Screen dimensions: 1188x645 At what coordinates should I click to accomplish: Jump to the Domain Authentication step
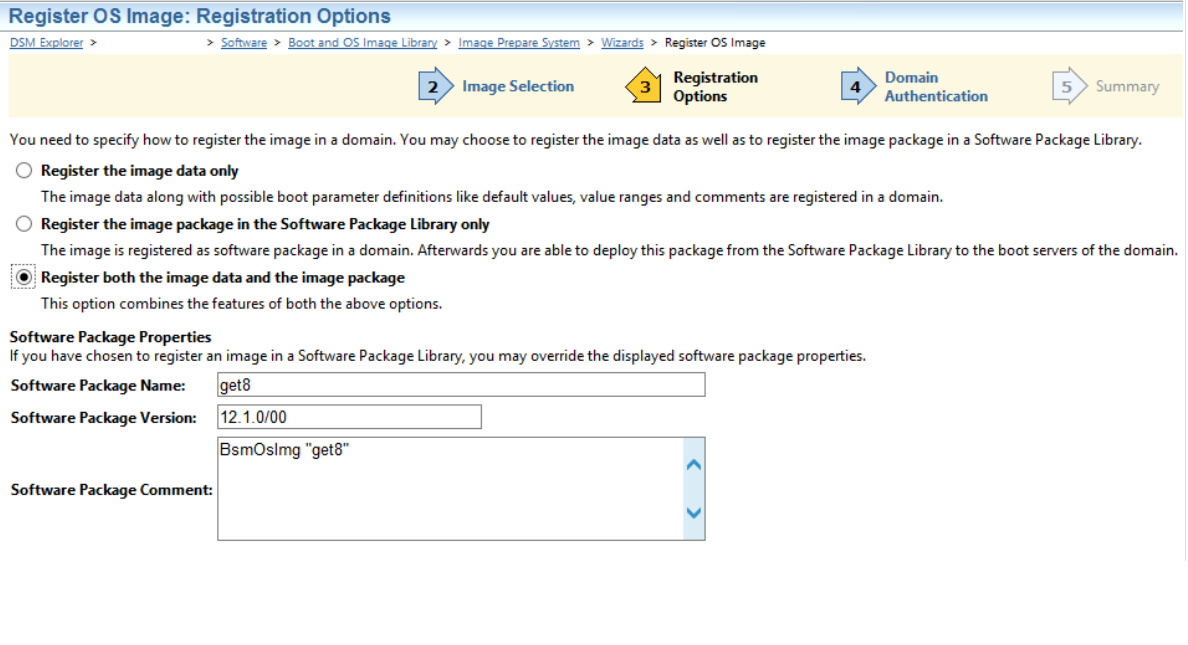[x=936, y=87]
